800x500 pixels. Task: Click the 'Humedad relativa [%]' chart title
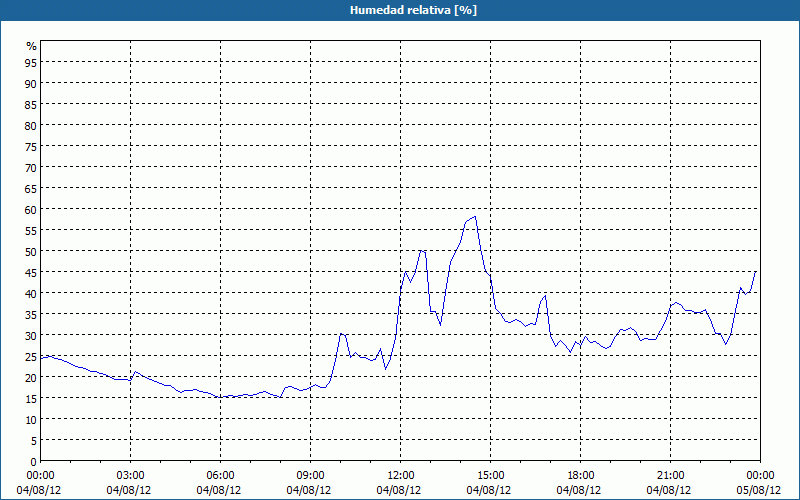click(413, 10)
